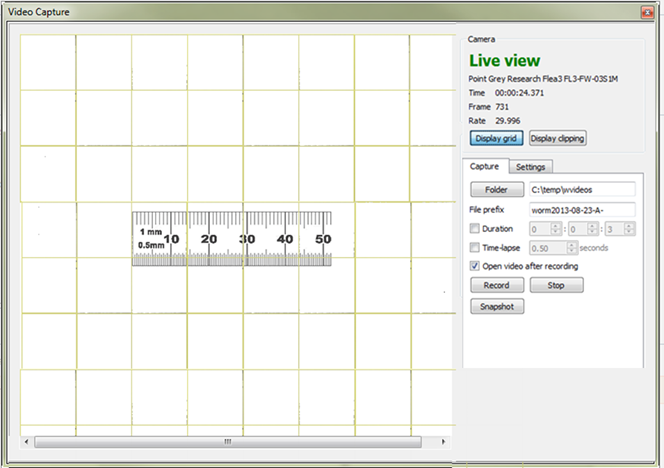Click the horizontal scrollbar left arrow
664x468 pixels.
26,442
